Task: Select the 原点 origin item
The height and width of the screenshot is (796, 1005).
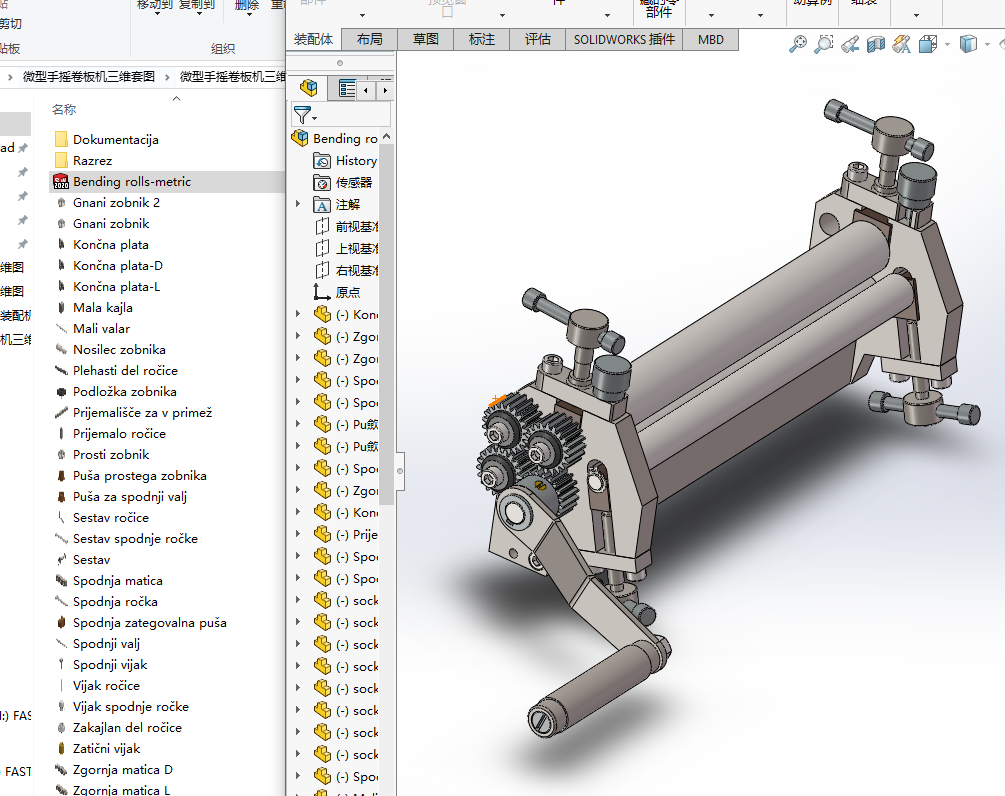Action: 347,293
